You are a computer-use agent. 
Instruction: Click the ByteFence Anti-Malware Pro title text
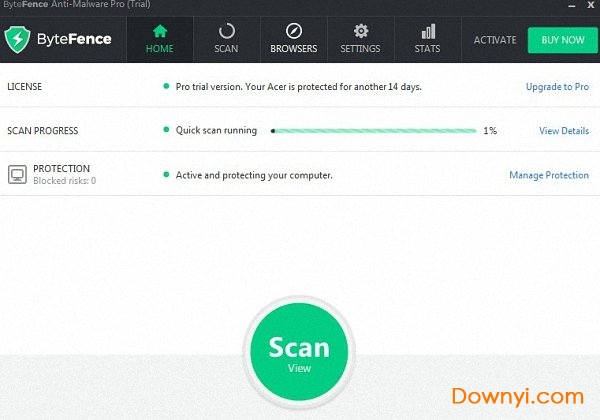77,5
